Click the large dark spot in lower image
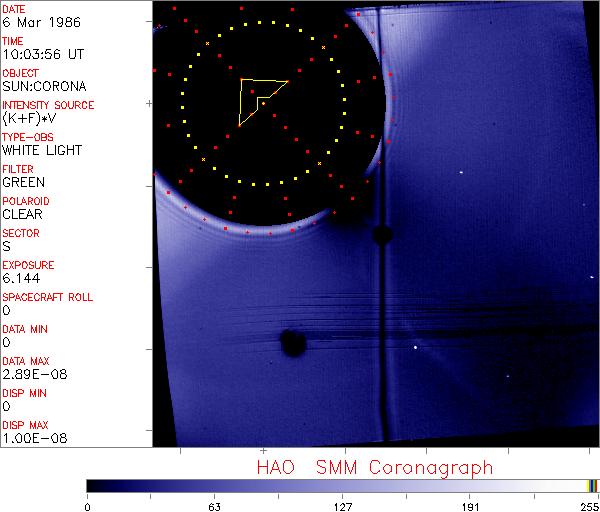The image size is (600, 512). [293, 343]
